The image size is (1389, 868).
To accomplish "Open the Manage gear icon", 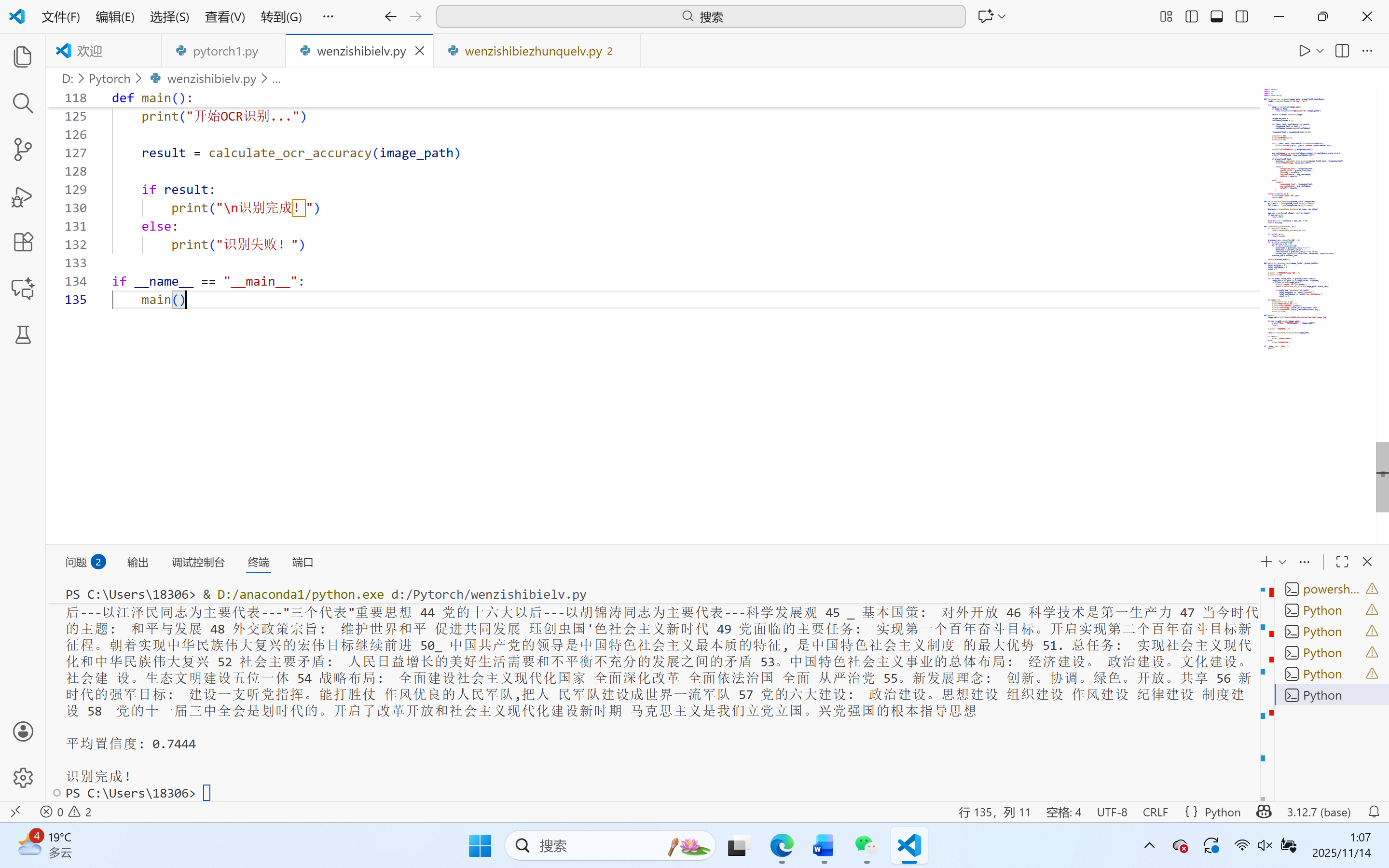I will click(22, 778).
